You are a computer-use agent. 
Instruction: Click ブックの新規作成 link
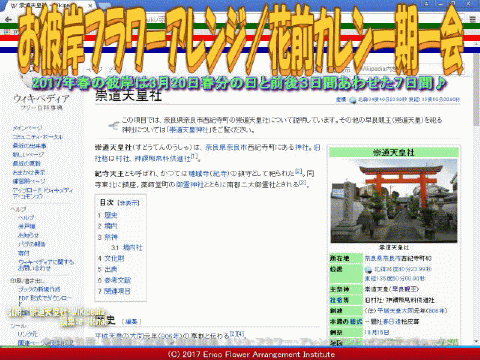tap(39, 289)
